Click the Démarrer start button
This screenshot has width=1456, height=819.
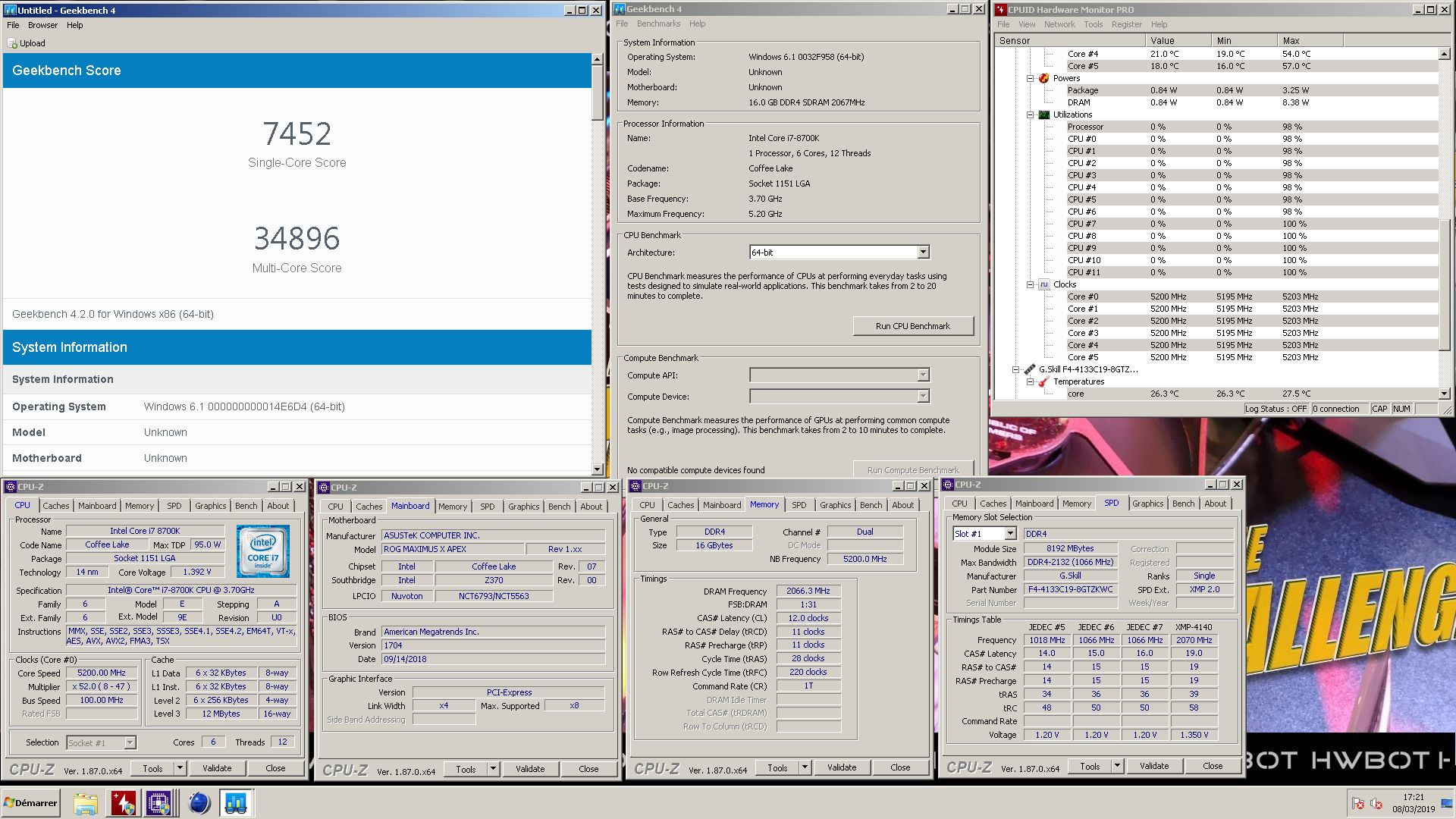[30, 803]
